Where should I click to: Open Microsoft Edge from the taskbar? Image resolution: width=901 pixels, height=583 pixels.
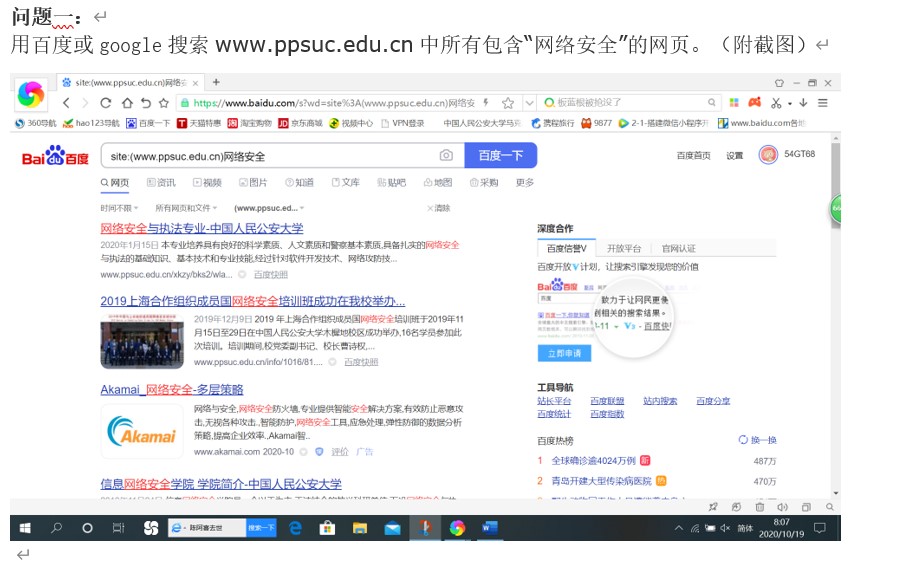[x=295, y=528]
